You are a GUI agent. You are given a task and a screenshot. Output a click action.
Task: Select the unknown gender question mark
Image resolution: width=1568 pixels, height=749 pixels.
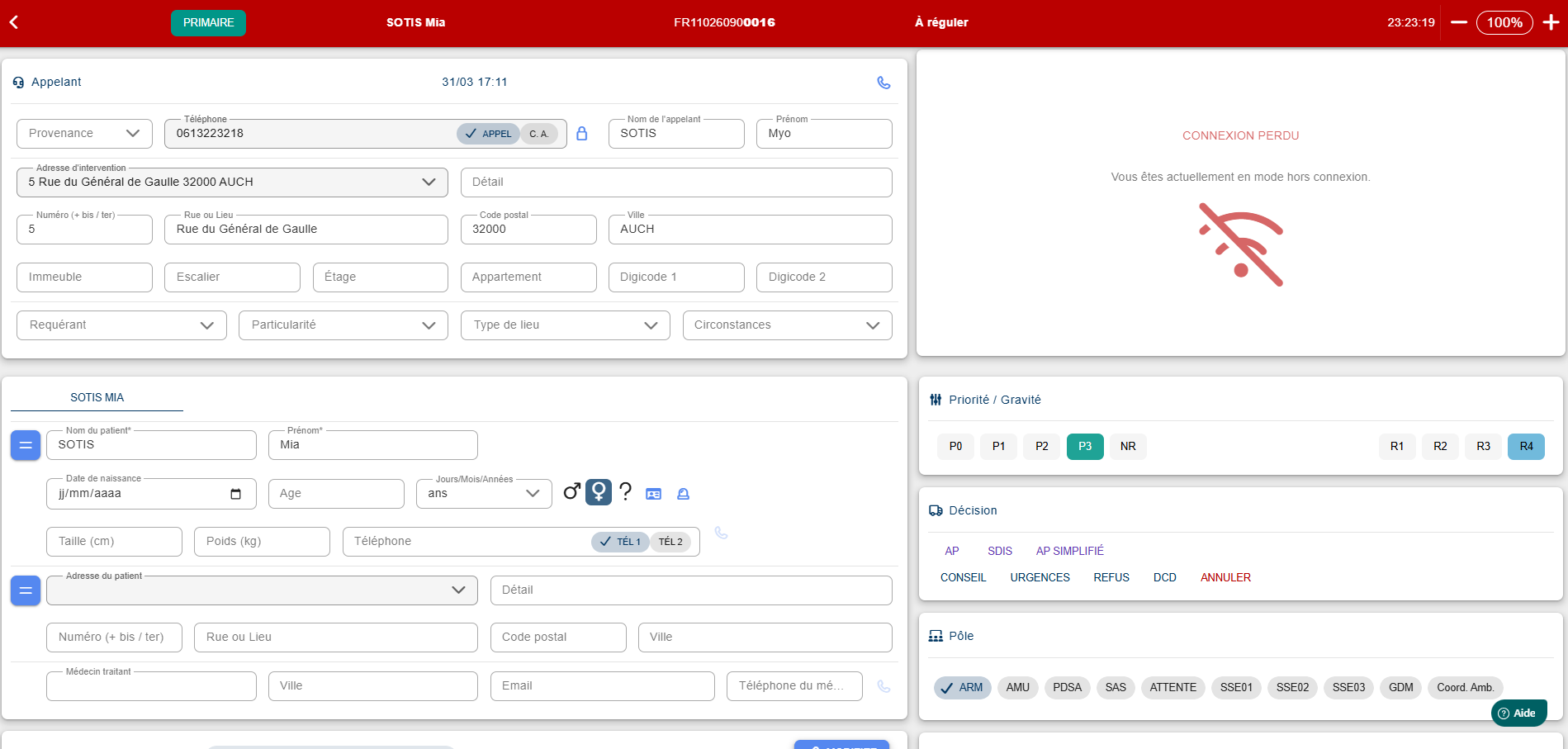coord(626,492)
